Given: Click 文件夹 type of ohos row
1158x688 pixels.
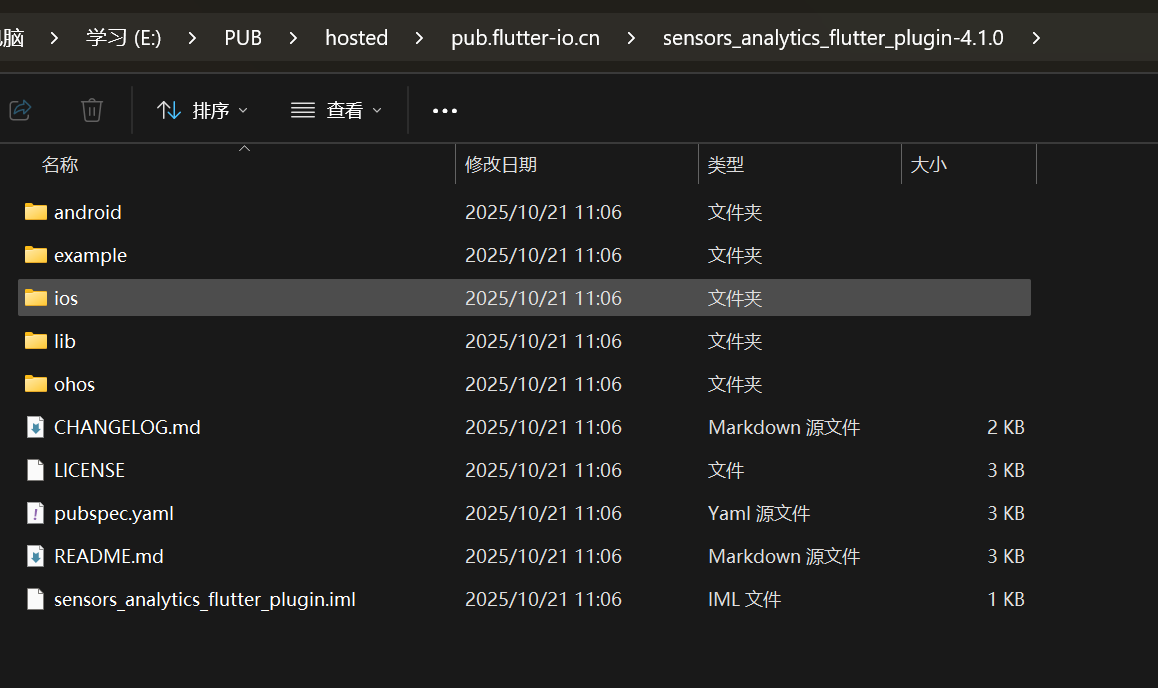Looking at the screenshot, I should pos(735,384).
